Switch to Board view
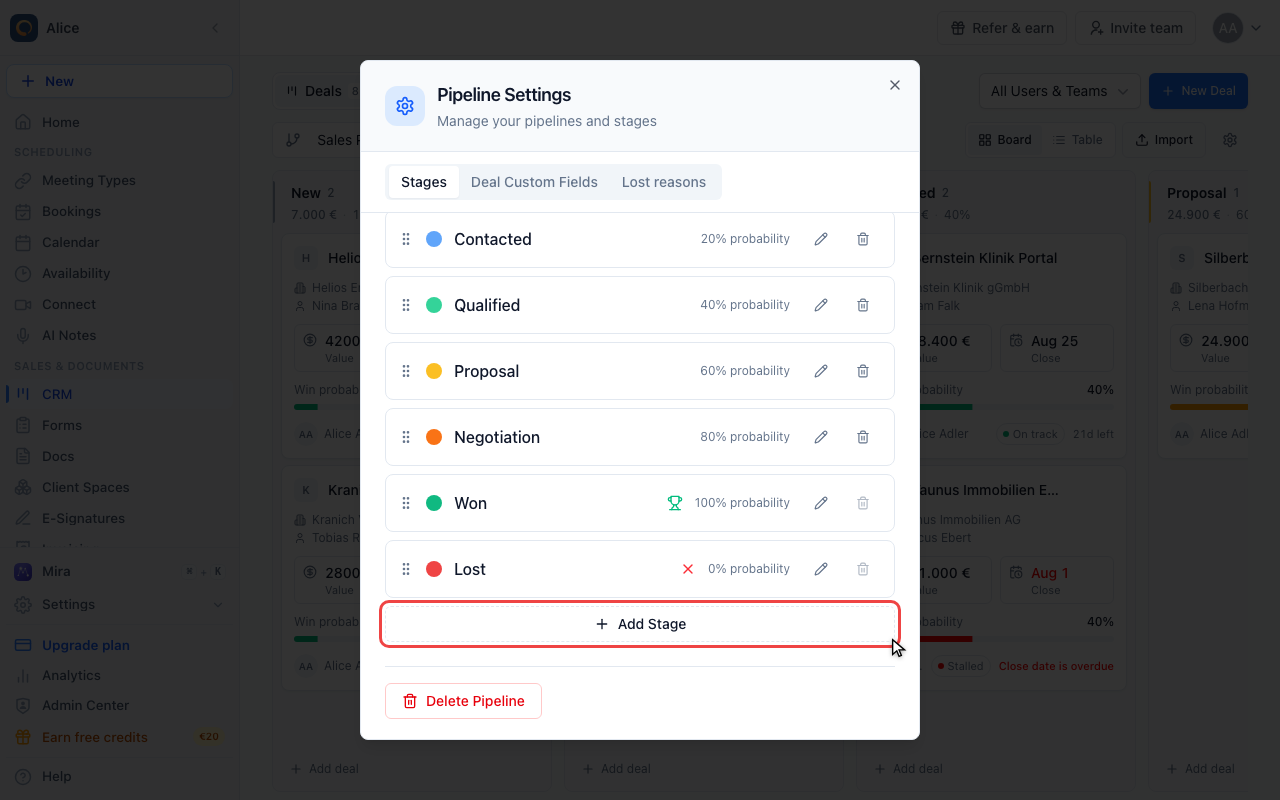This screenshot has height=800, width=1280. pos(1005,140)
